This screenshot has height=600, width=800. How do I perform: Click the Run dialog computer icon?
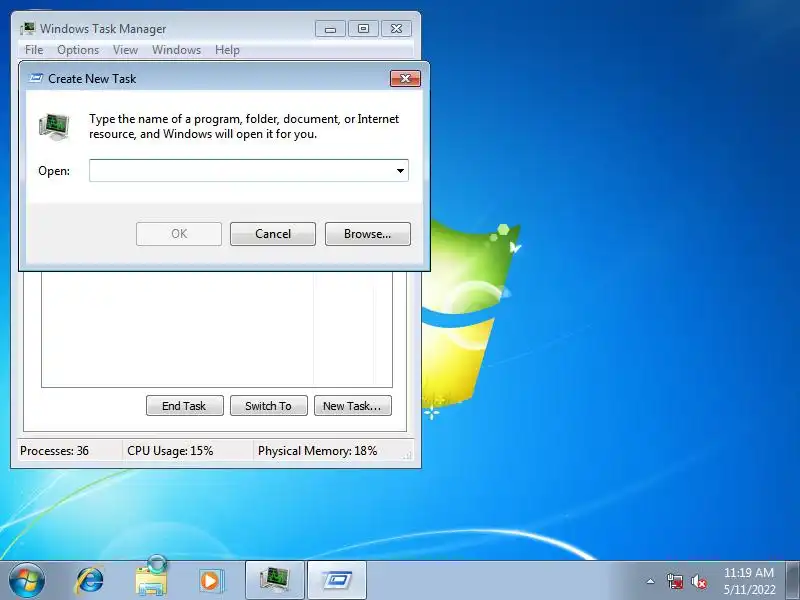[x=54, y=127]
